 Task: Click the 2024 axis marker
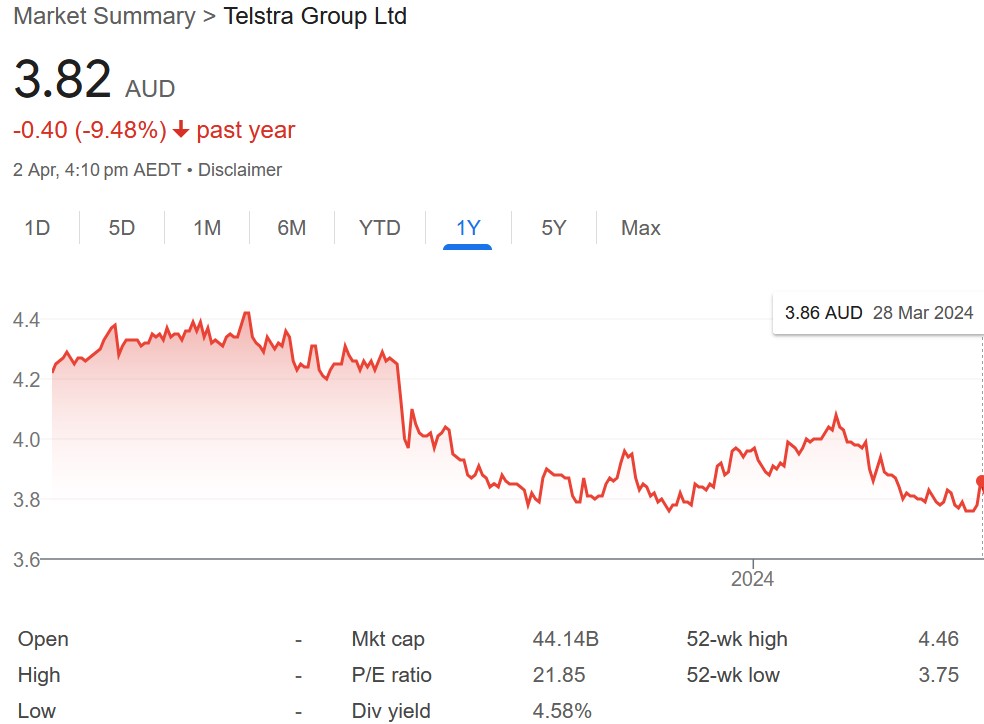(x=752, y=579)
